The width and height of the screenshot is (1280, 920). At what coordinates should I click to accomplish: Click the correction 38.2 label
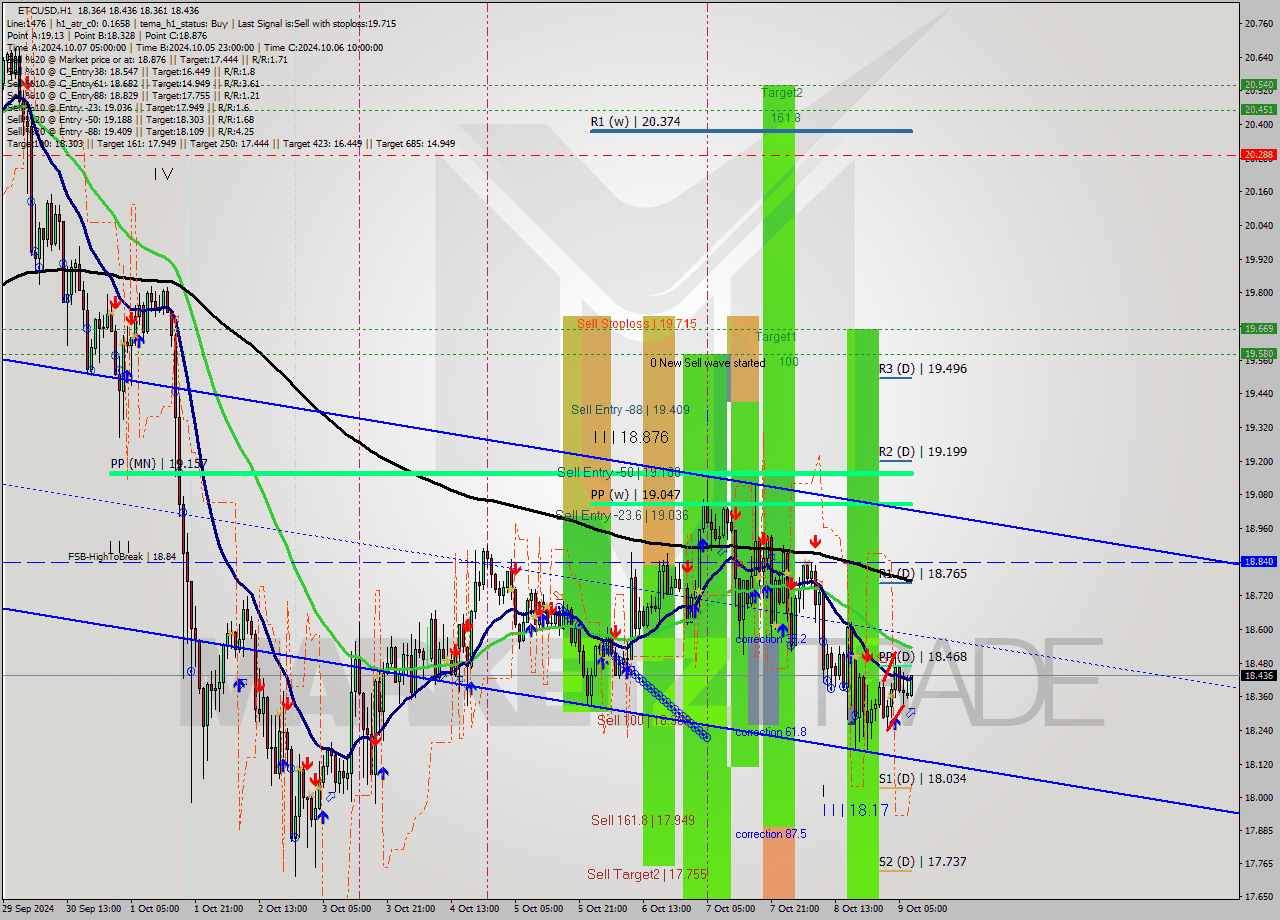point(771,639)
